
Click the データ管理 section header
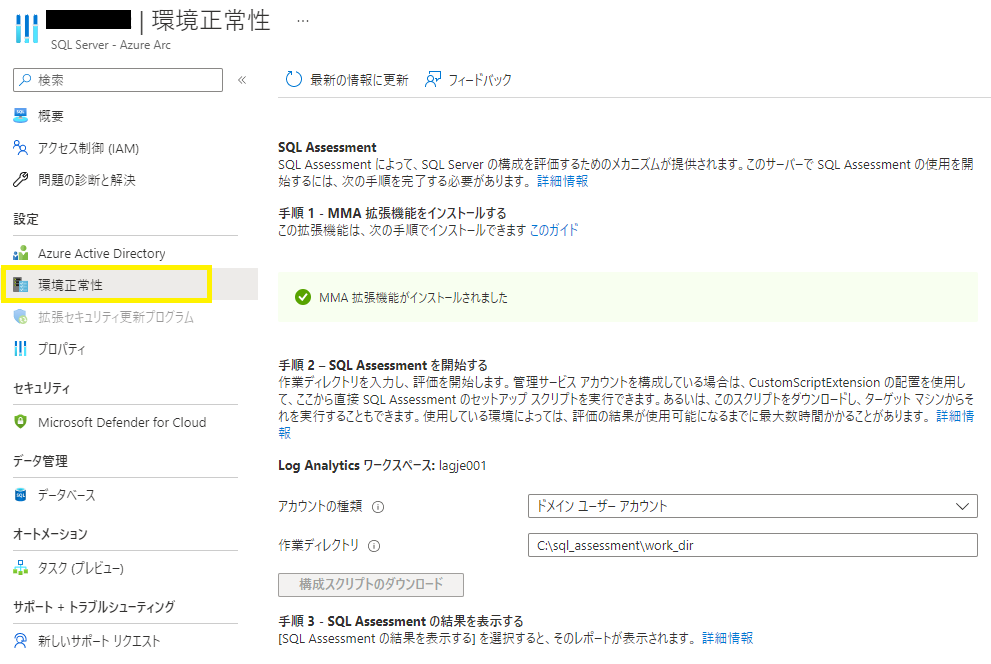coord(40,461)
